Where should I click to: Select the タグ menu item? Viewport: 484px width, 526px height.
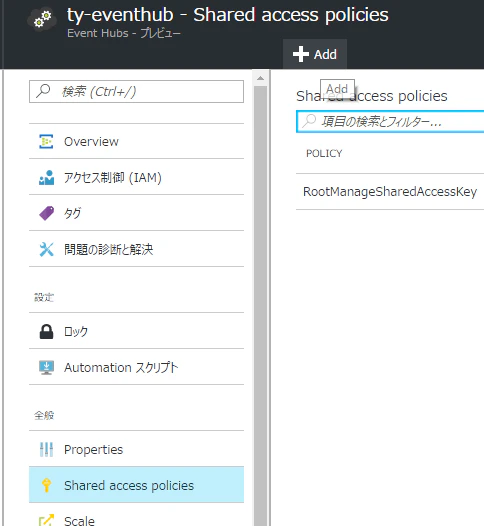tap(137, 213)
